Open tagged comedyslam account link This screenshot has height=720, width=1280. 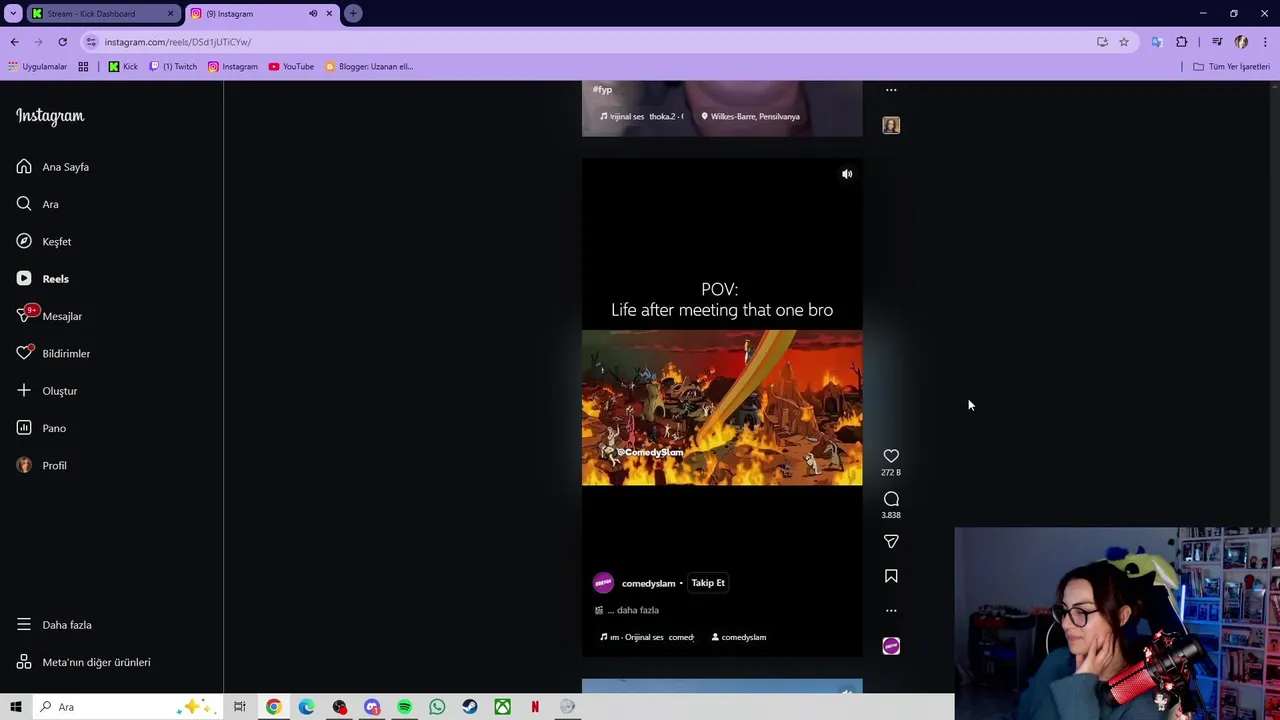(738, 637)
